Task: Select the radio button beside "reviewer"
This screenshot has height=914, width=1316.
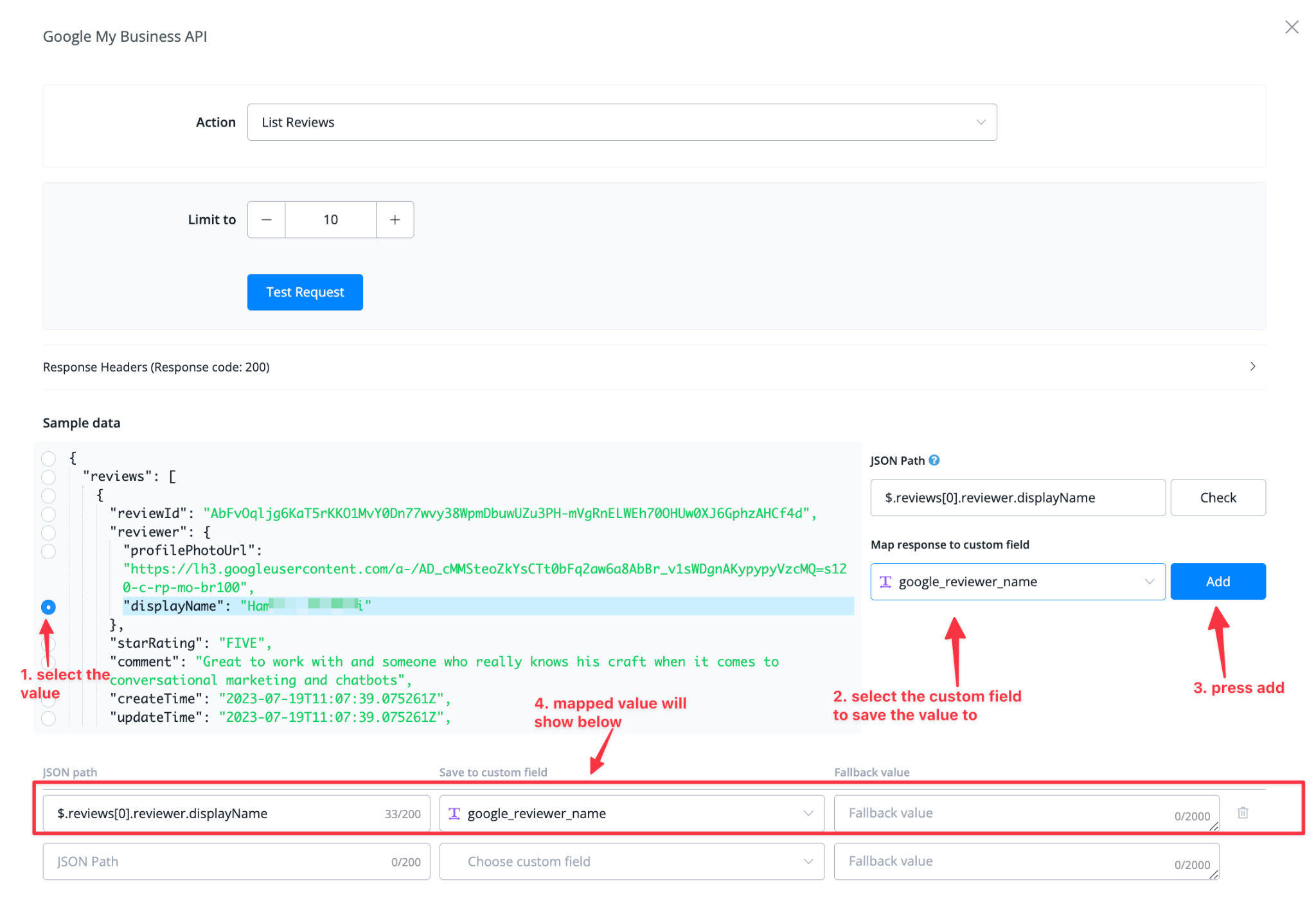Action: click(48, 533)
